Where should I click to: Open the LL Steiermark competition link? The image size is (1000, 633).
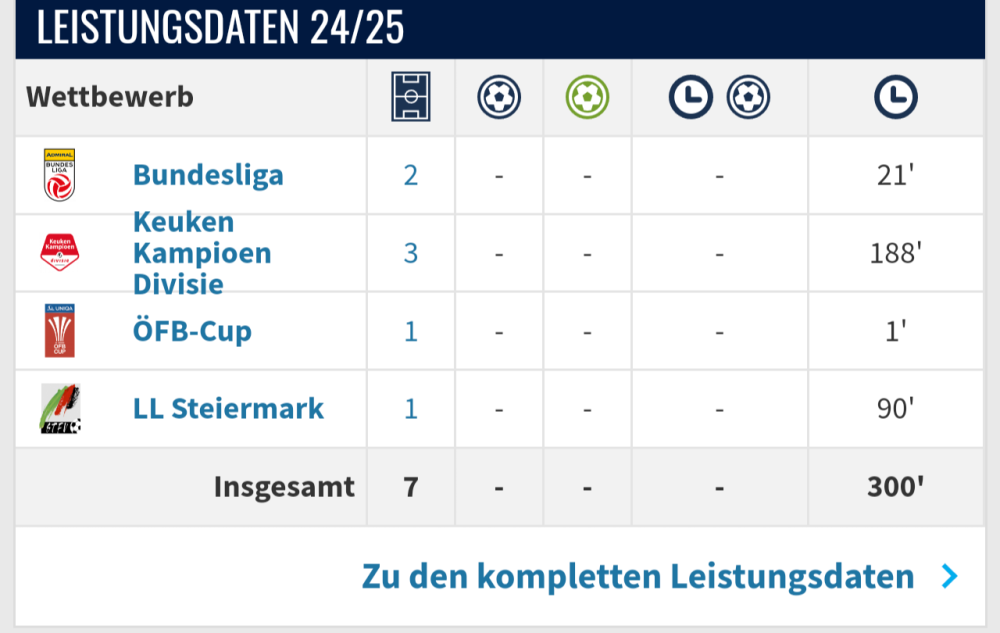pyautogui.click(x=228, y=409)
